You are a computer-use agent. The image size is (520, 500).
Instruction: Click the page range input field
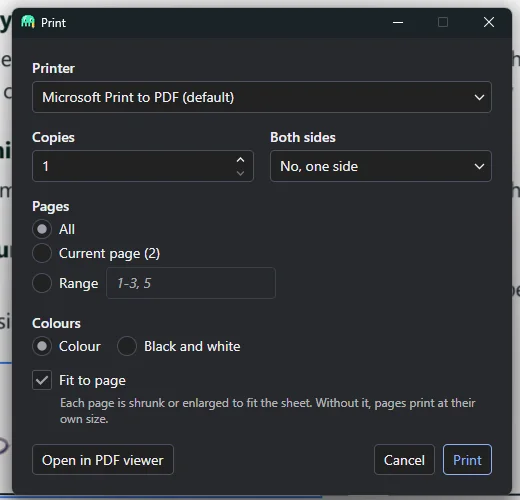click(x=191, y=283)
